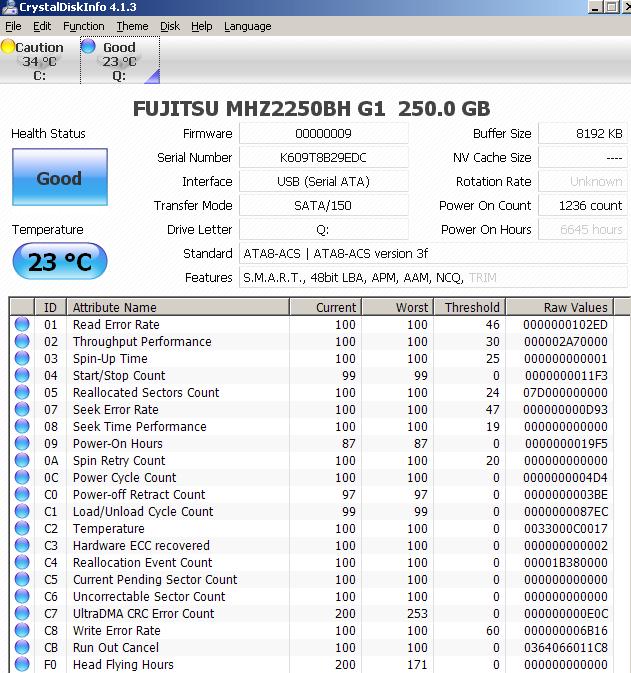This screenshot has height=673, width=631.
Task: Click status orb for Hardware ECC recovered
Action: click(x=22, y=545)
